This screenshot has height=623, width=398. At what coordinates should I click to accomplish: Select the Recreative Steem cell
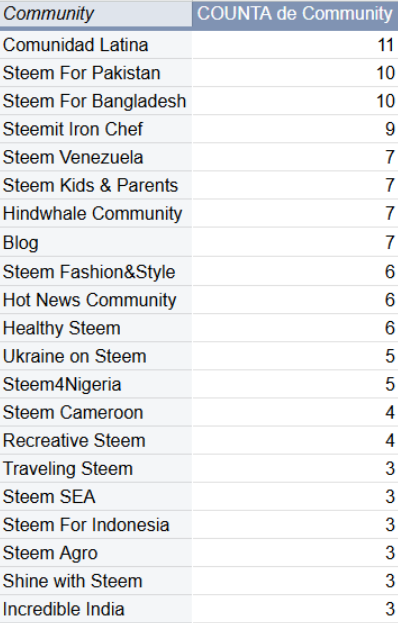tap(96, 441)
